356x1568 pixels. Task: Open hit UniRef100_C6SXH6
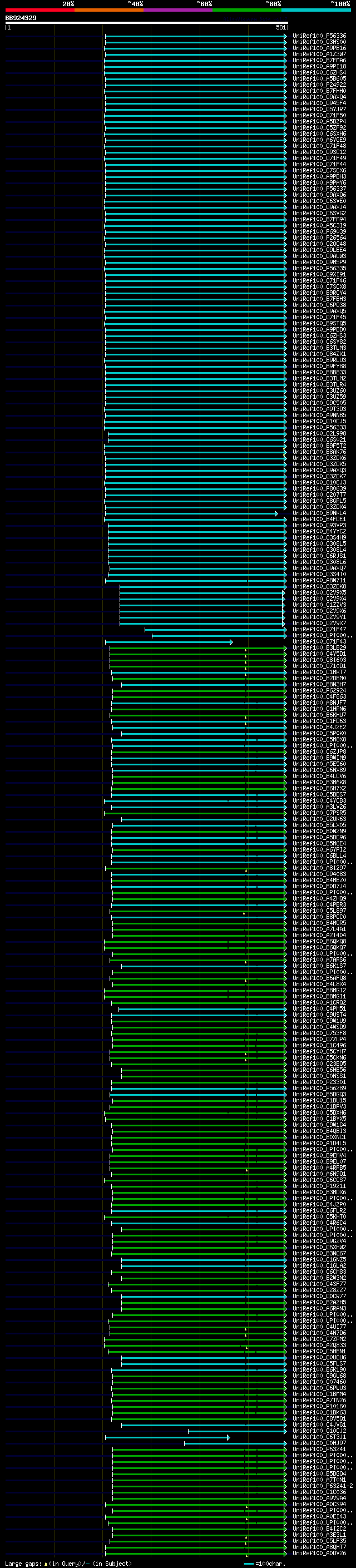(x=319, y=134)
